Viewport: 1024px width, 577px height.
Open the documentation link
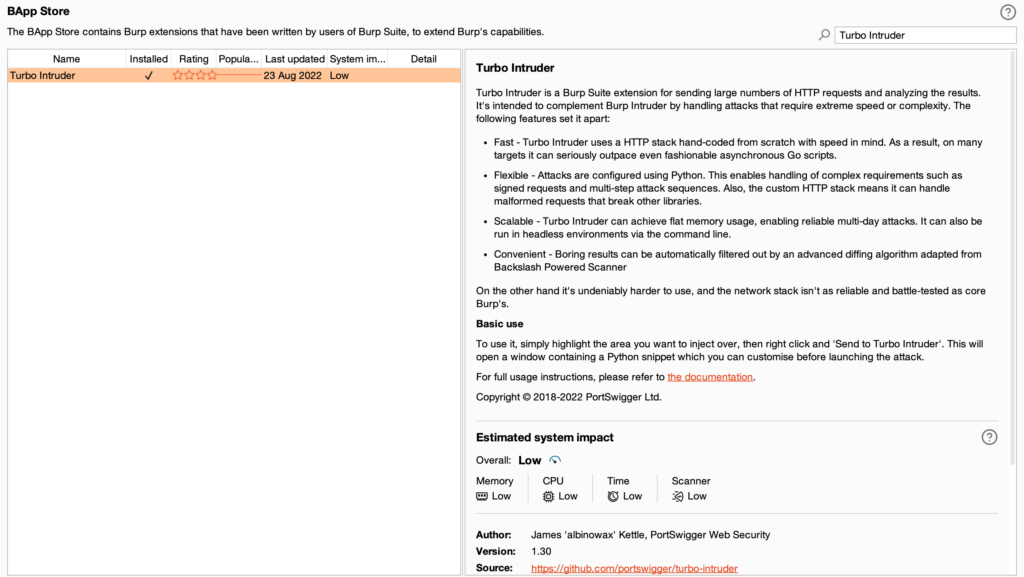pyautogui.click(x=710, y=377)
